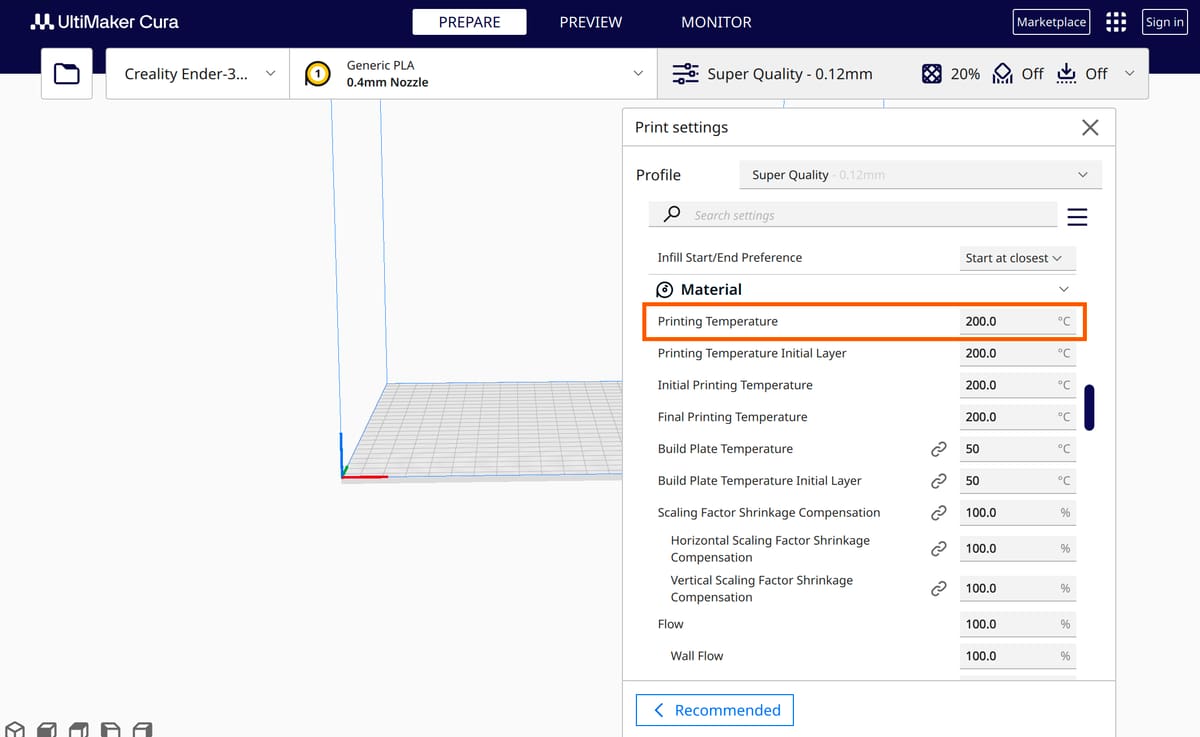This screenshot has height=737, width=1200.
Task: Click the print settings list scrollbar thumb
Action: pyautogui.click(x=1089, y=407)
